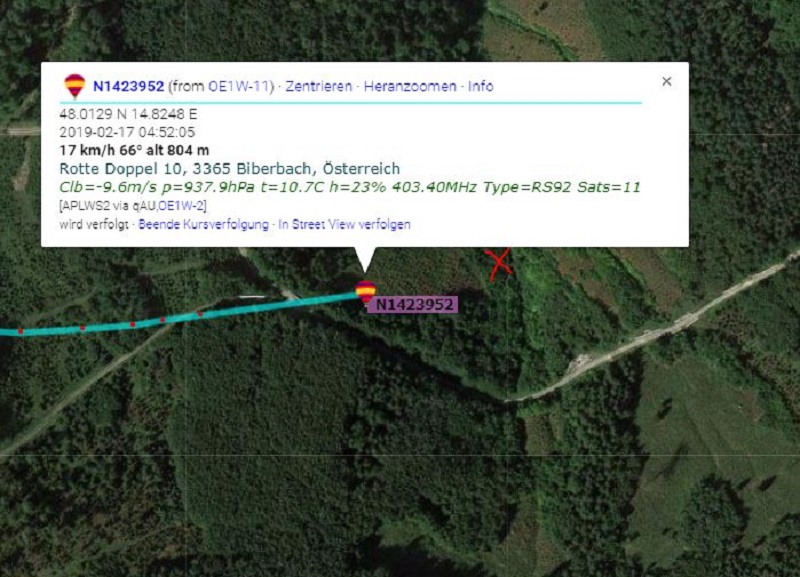This screenshot has width=800, height=577.
Task: Open the bold N1423952 station link
Action: click(x=129, y=86)
